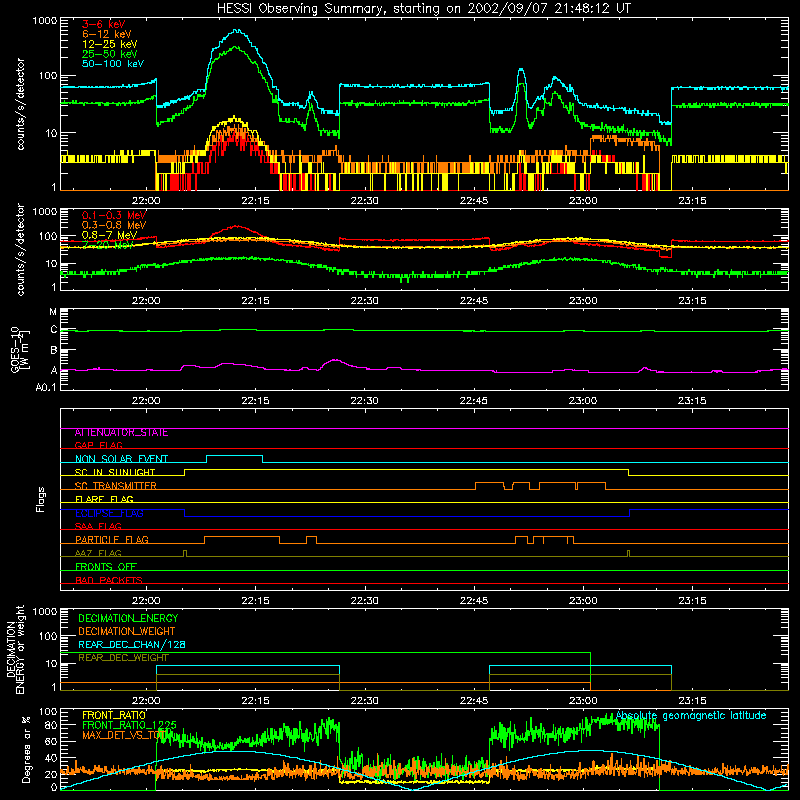This screenshot has width=800, height=800.
Task: Select the 0.3-0.8 MeV legend label
Action: [x=114, y=225]
